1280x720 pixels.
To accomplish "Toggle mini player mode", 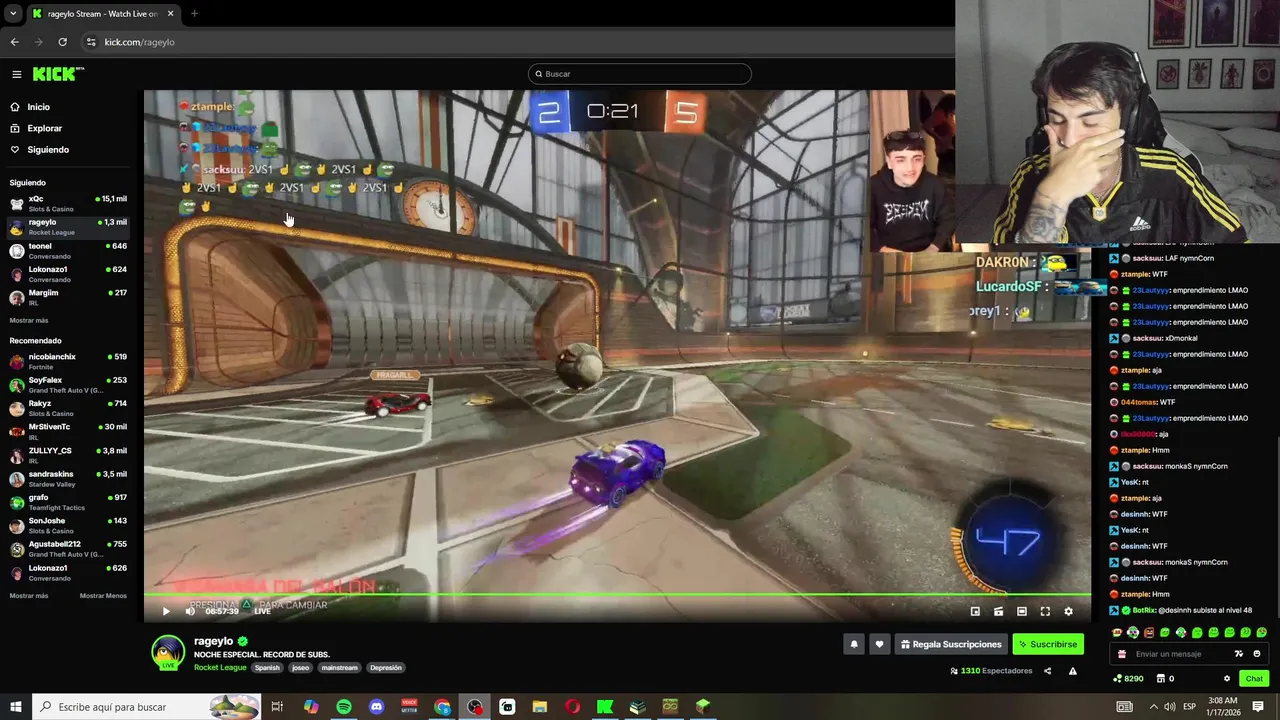I will pos(998,611).
